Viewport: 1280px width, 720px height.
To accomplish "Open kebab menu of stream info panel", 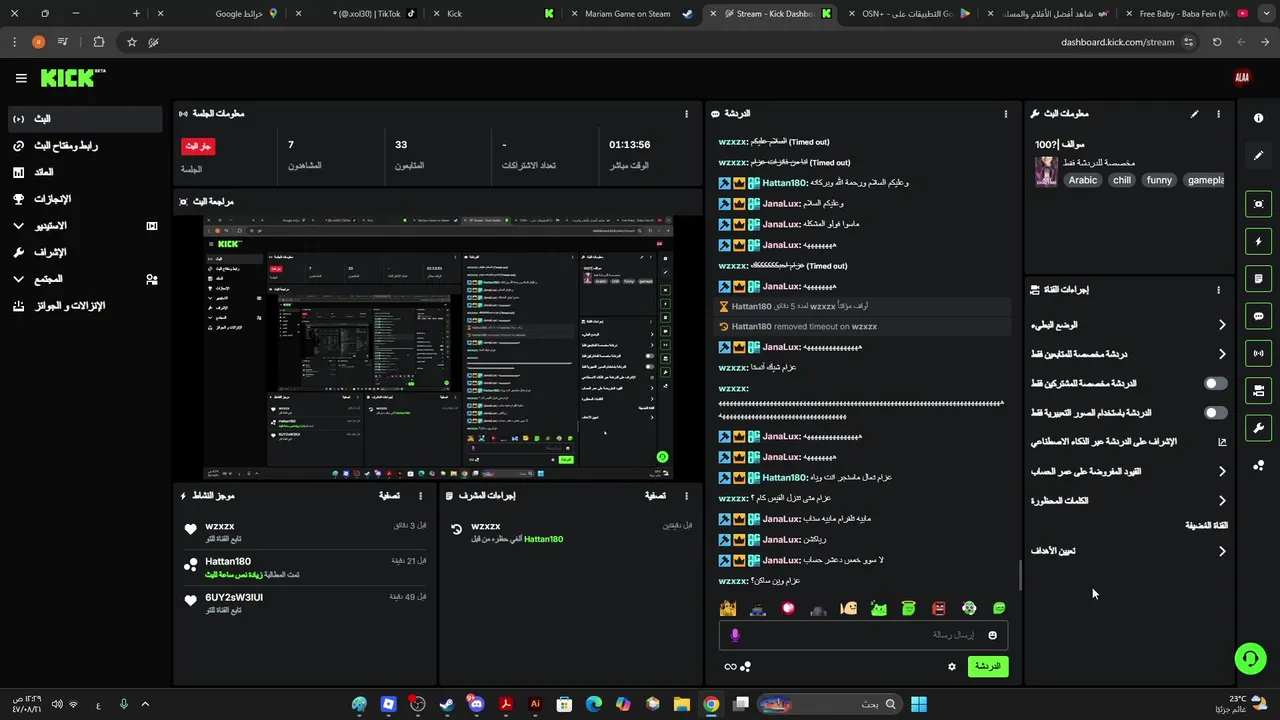I will pos(1218,114).
